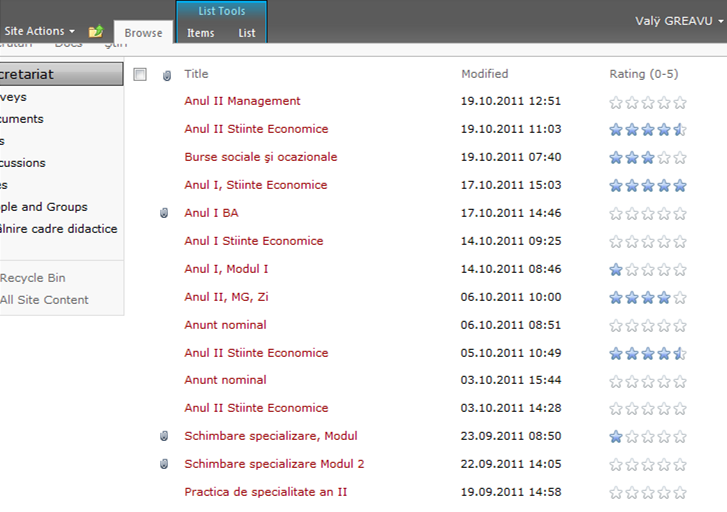Open the Recycle Bin link
Screen dimensions: 727x512
coord(33,278)
